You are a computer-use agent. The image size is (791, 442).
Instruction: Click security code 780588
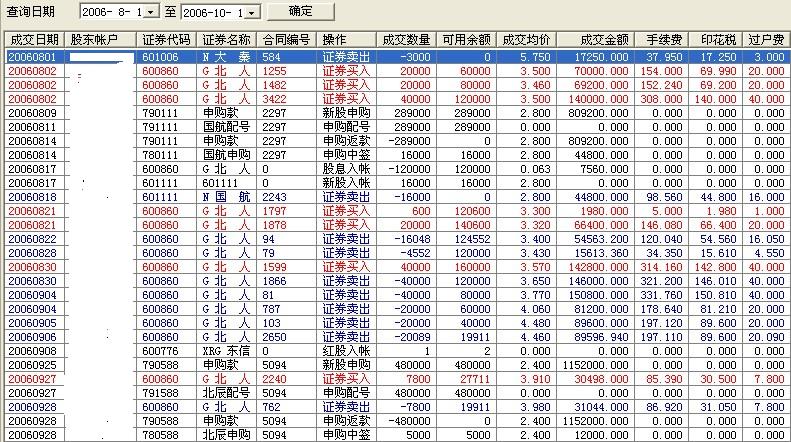coord(160,435)
